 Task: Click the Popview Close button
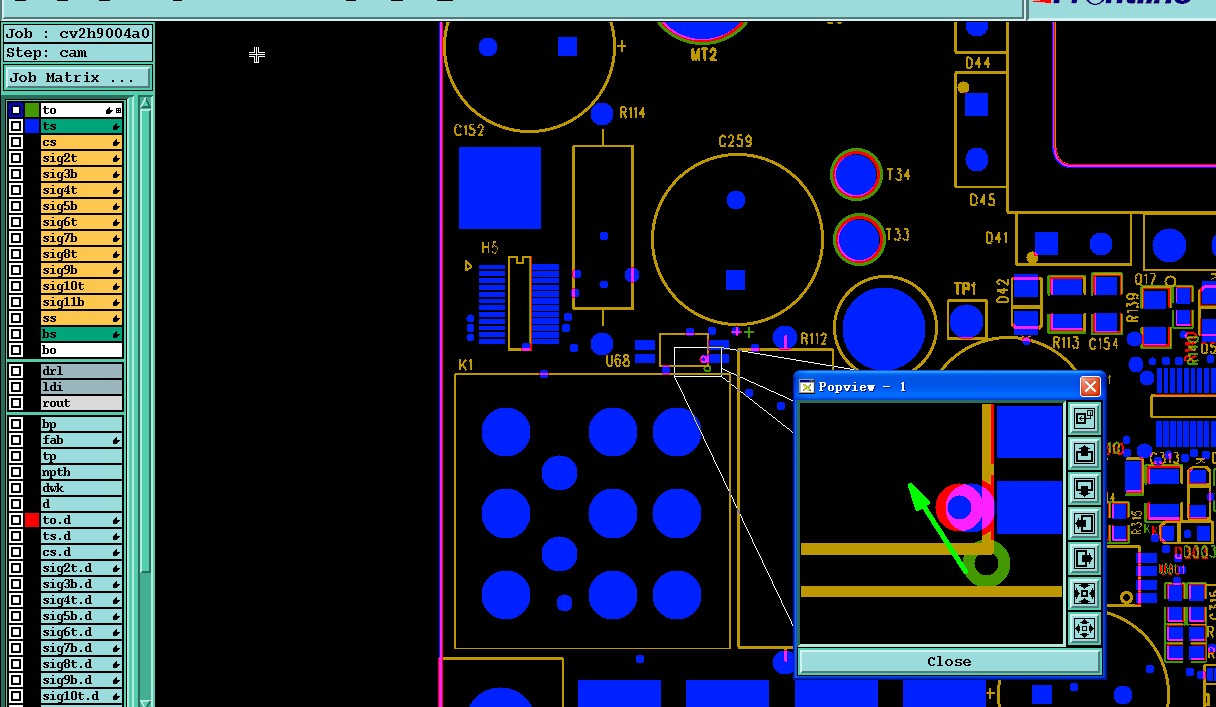[949, 661]
